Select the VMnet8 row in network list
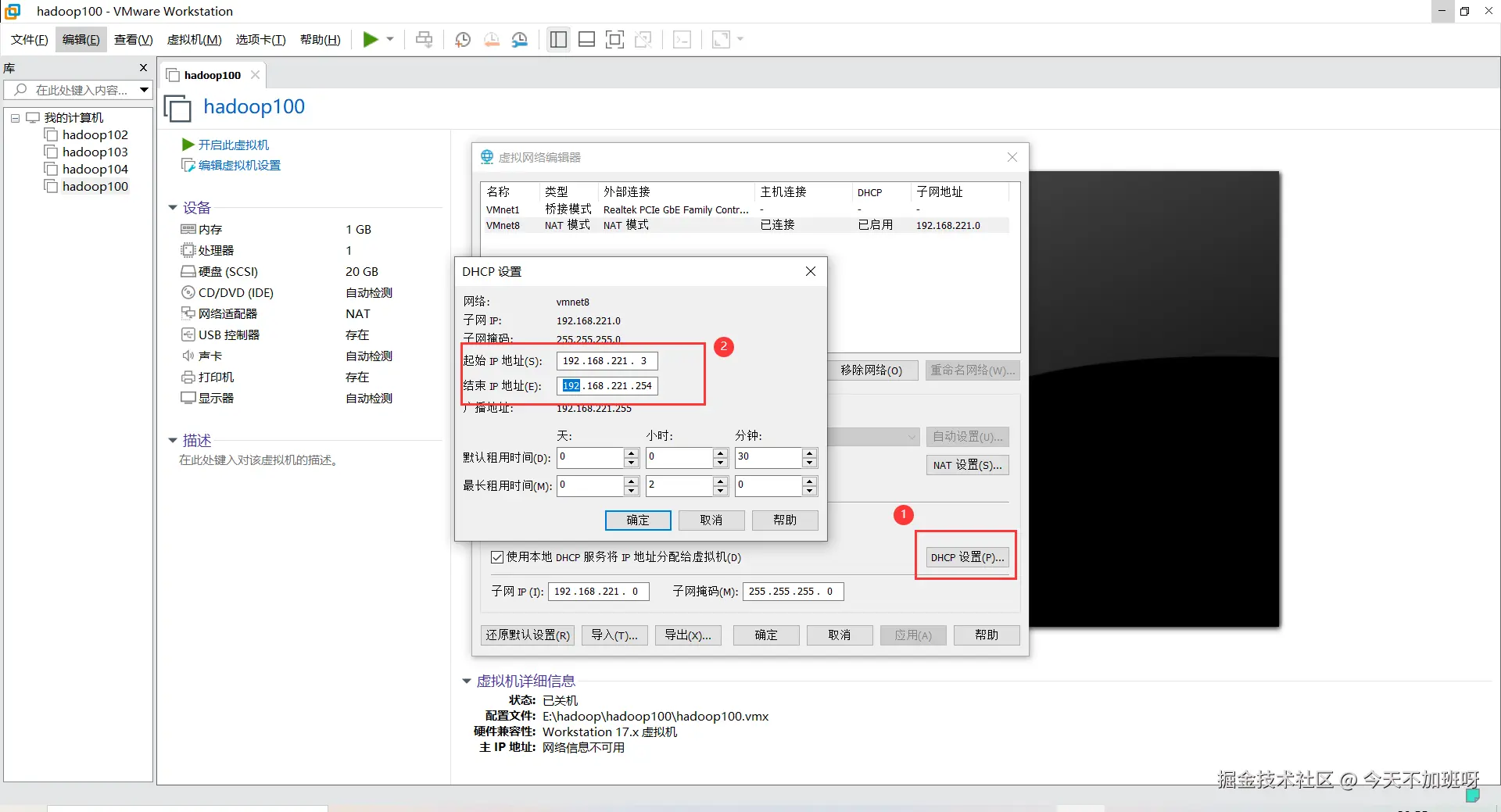The image size is (1501, 812). 746,226
